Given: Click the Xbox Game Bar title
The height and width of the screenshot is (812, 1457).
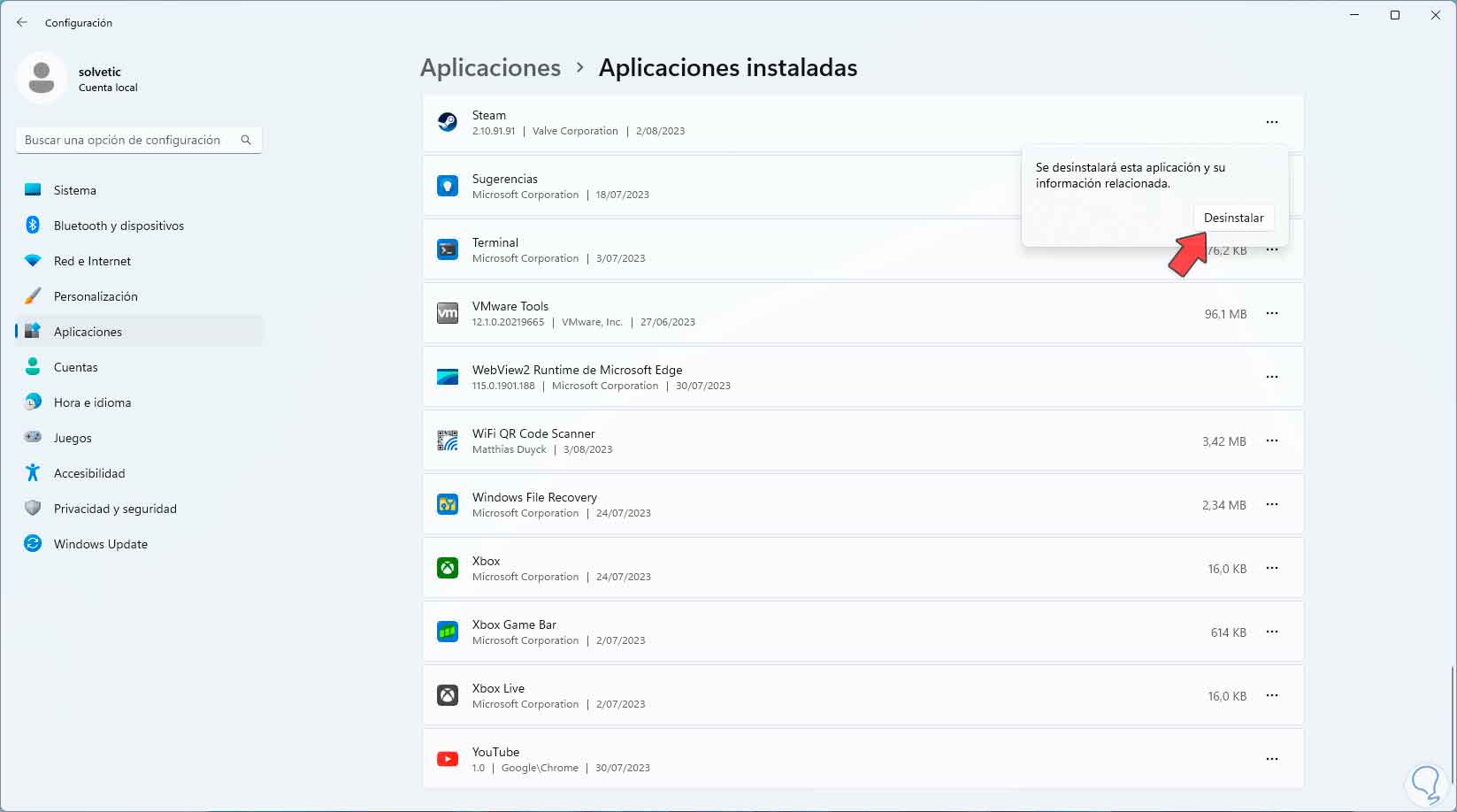Looking at the screenshot, I should coord(514,624).
